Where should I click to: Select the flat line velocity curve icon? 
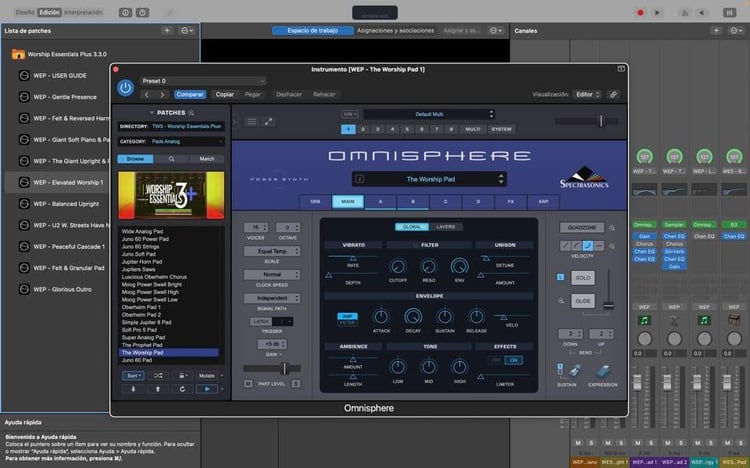[x=599, y=246]
